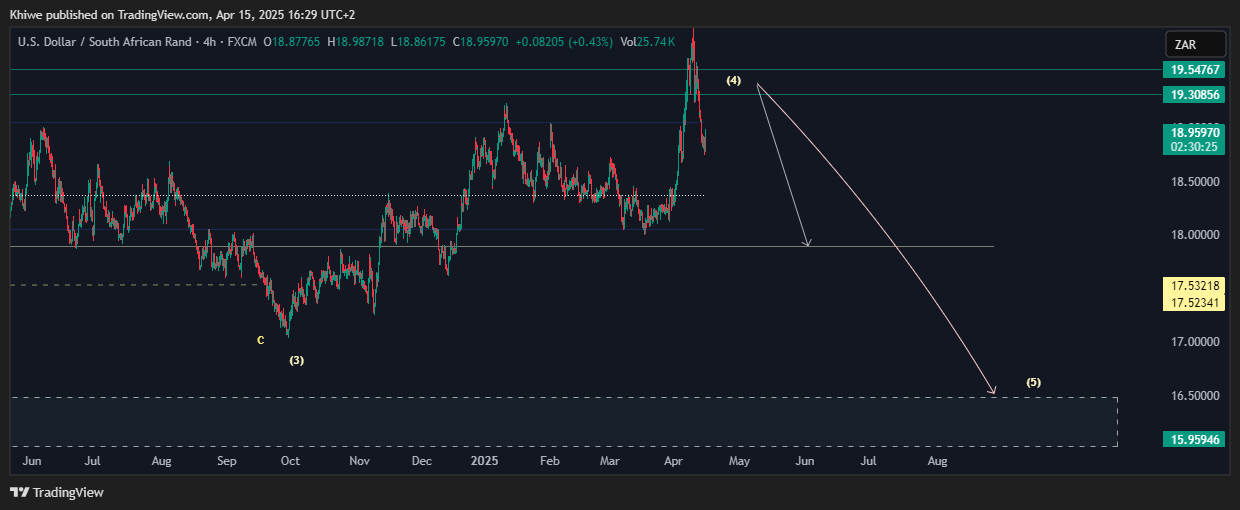Select the dashed target zone rectangle near 16.50000
This screenshot has width=1240, height=510.
pos(564,421)
